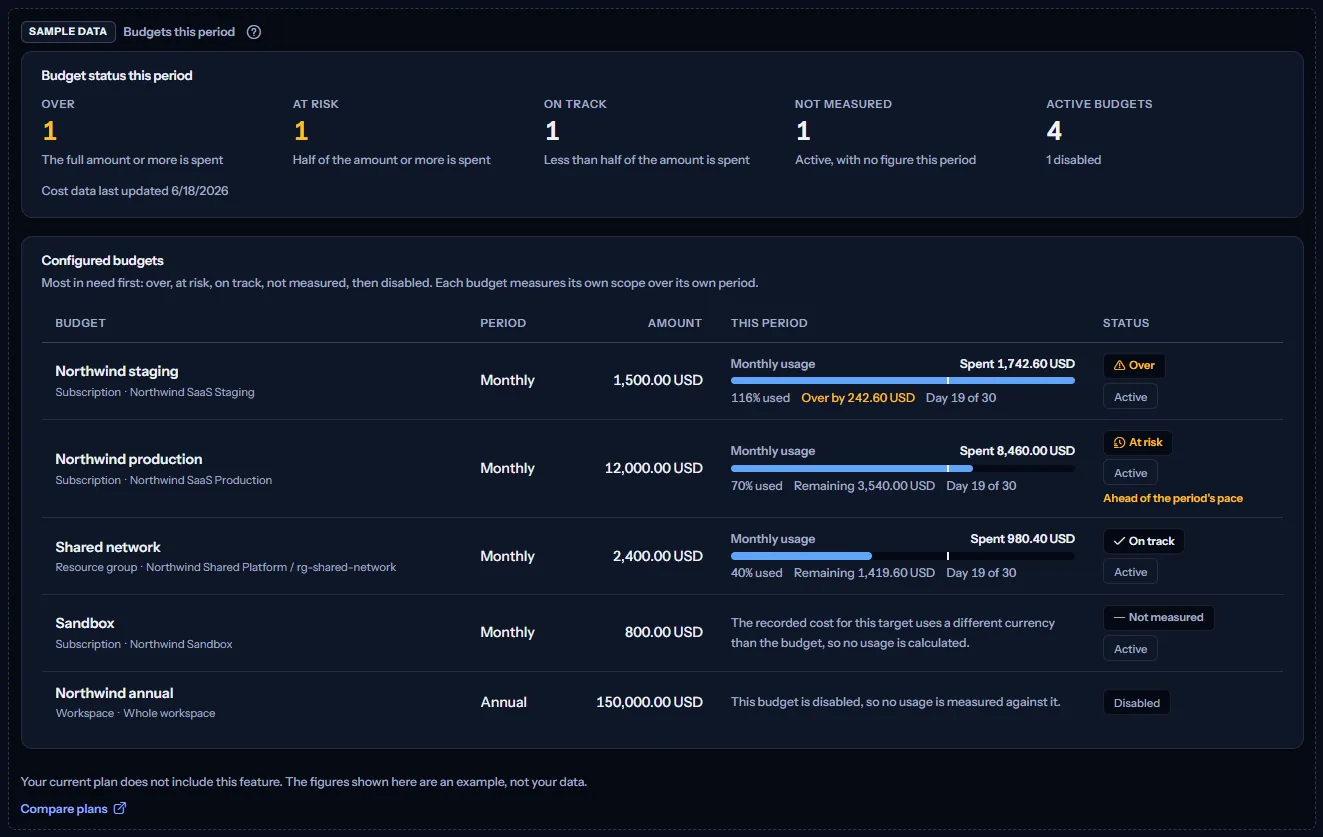1323x837 pixels.
Task: Click the Annual period cell
Action: 504,702
